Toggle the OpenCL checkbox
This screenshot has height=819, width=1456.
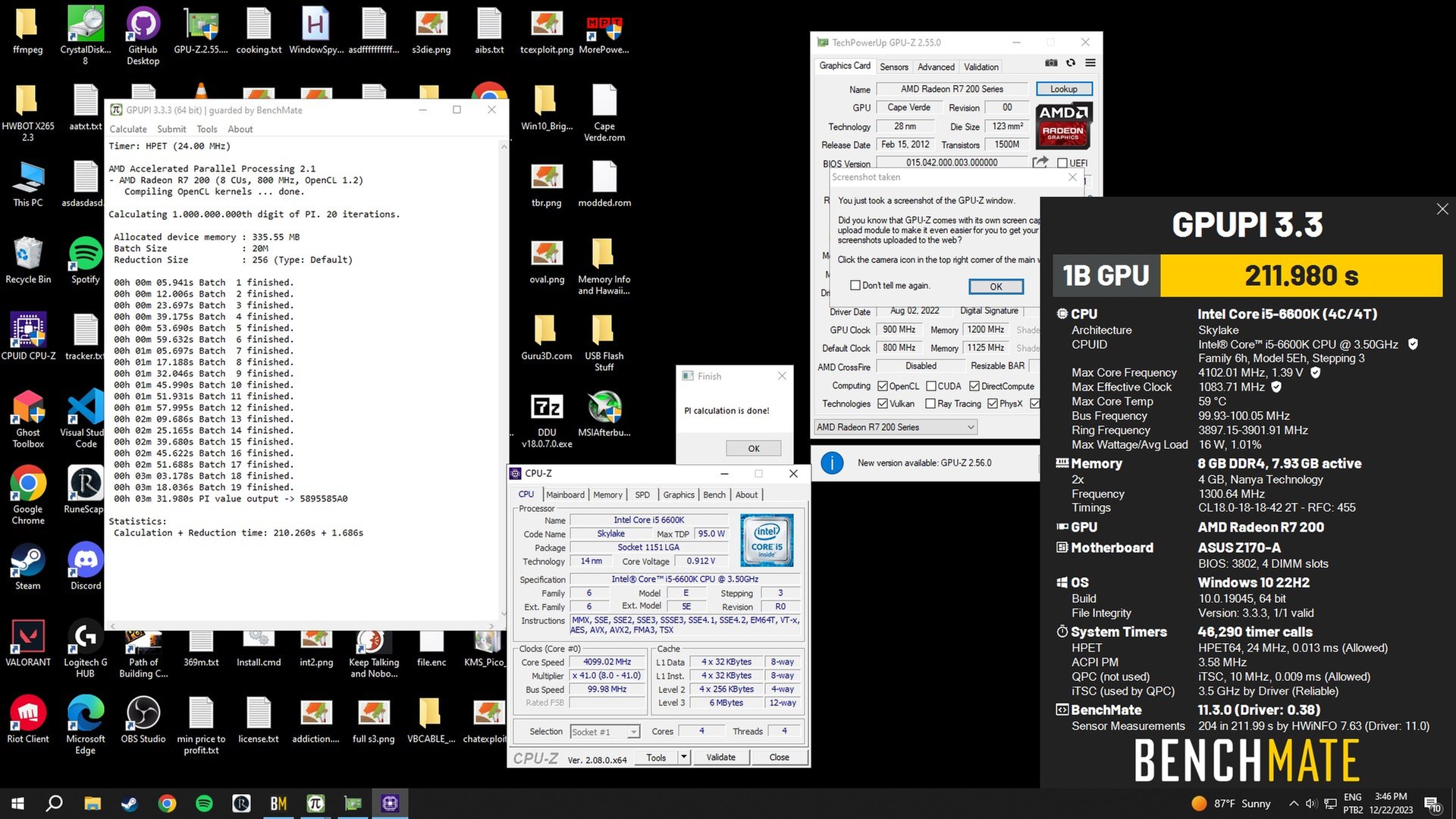tap(883, 386)
